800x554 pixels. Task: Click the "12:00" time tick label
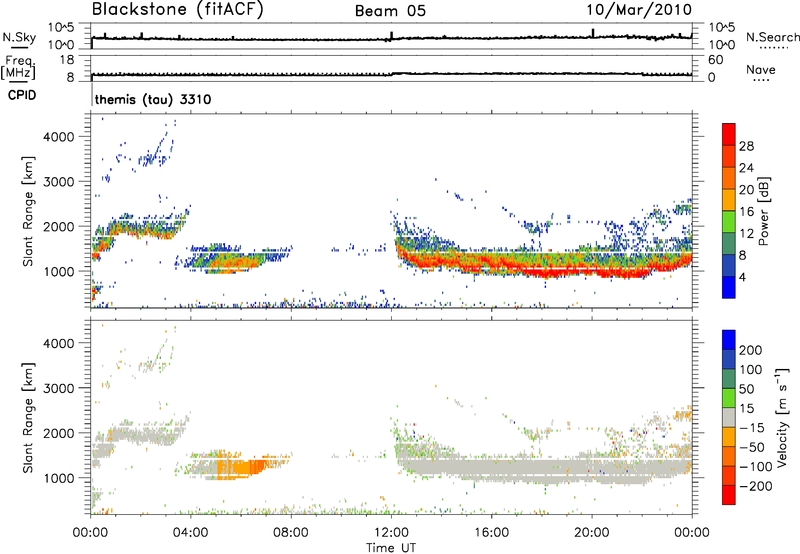391,533
